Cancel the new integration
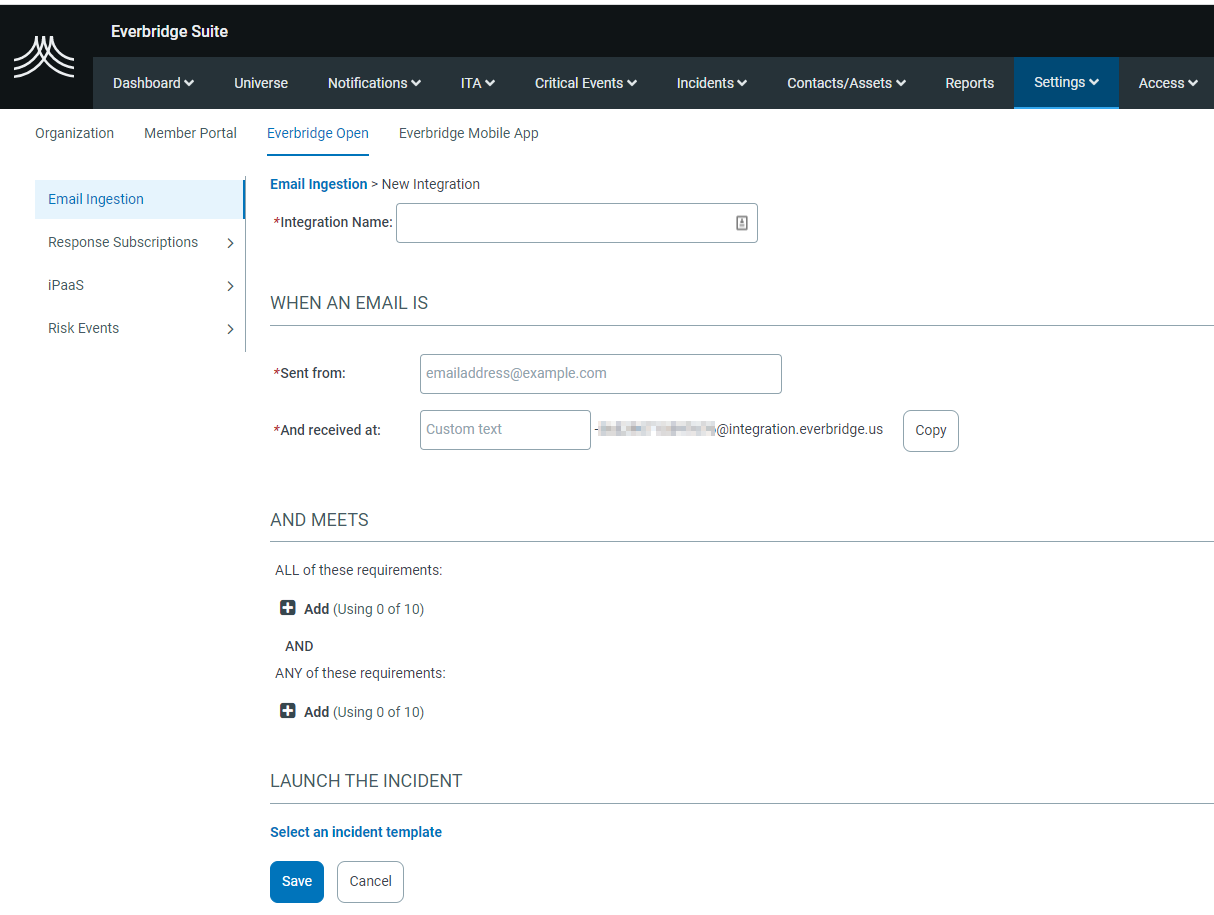 pos(370,882)
